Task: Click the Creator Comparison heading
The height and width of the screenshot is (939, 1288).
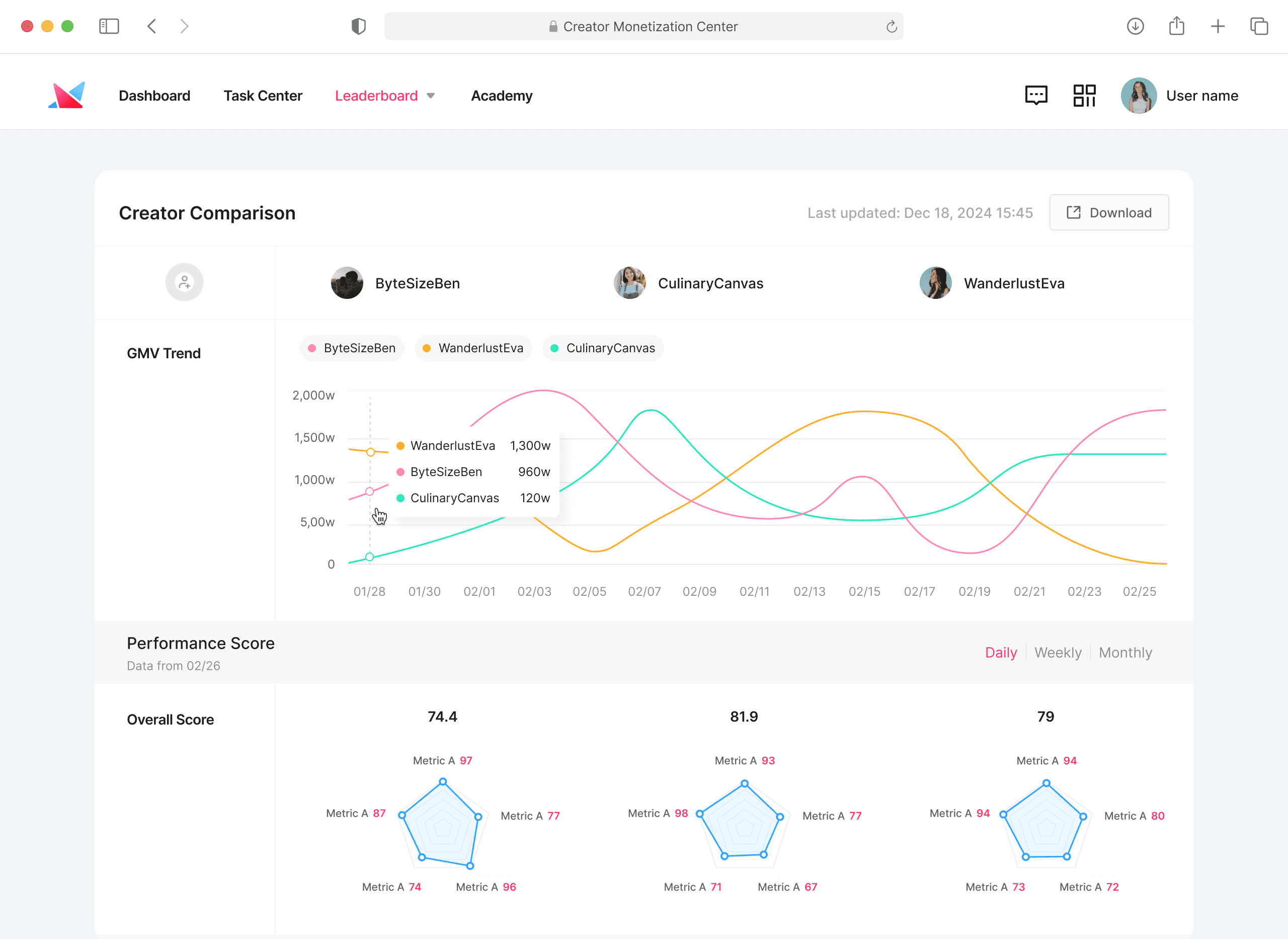Action: (x=207, y=212)
